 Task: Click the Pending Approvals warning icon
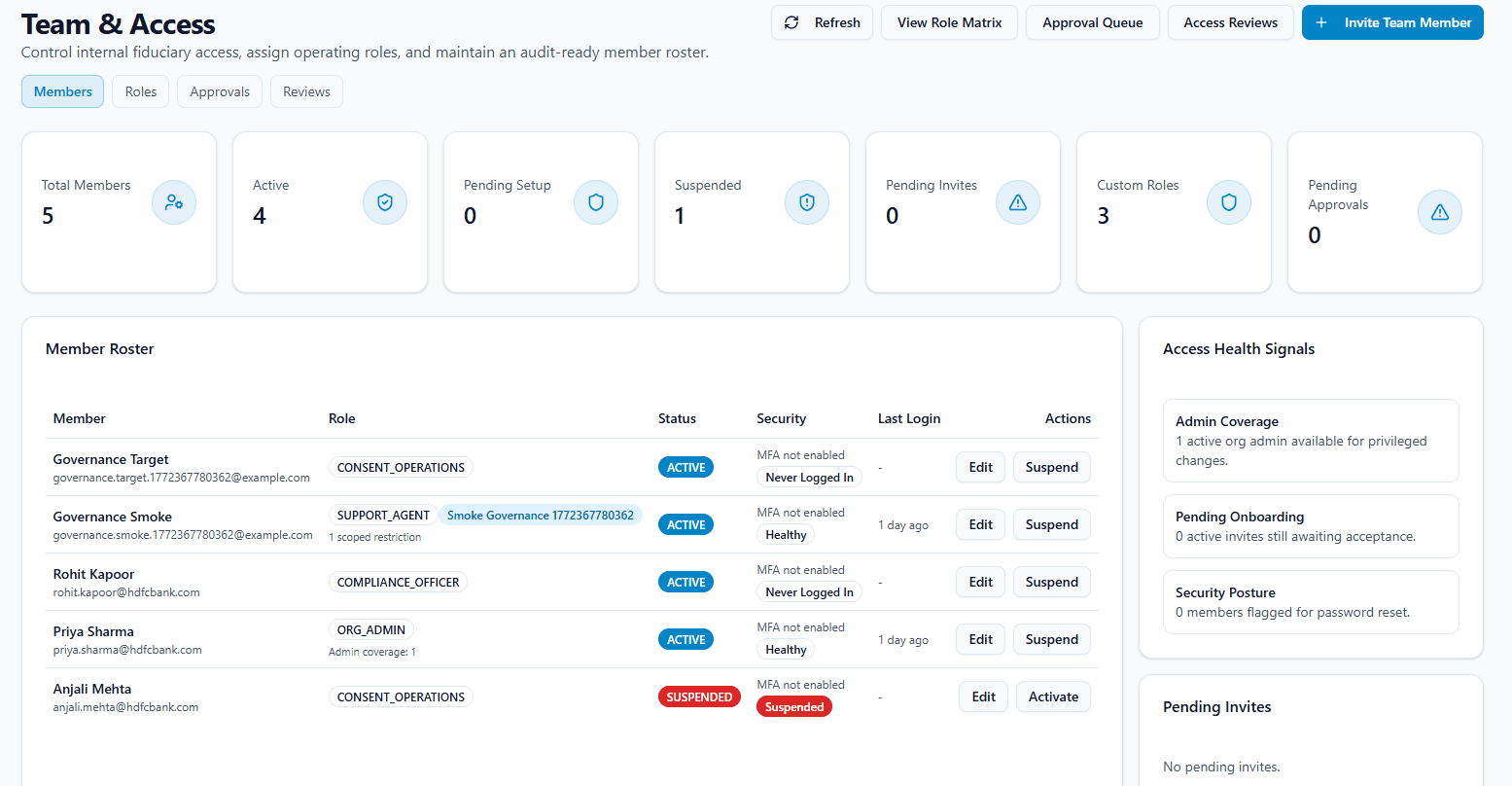1440,212
